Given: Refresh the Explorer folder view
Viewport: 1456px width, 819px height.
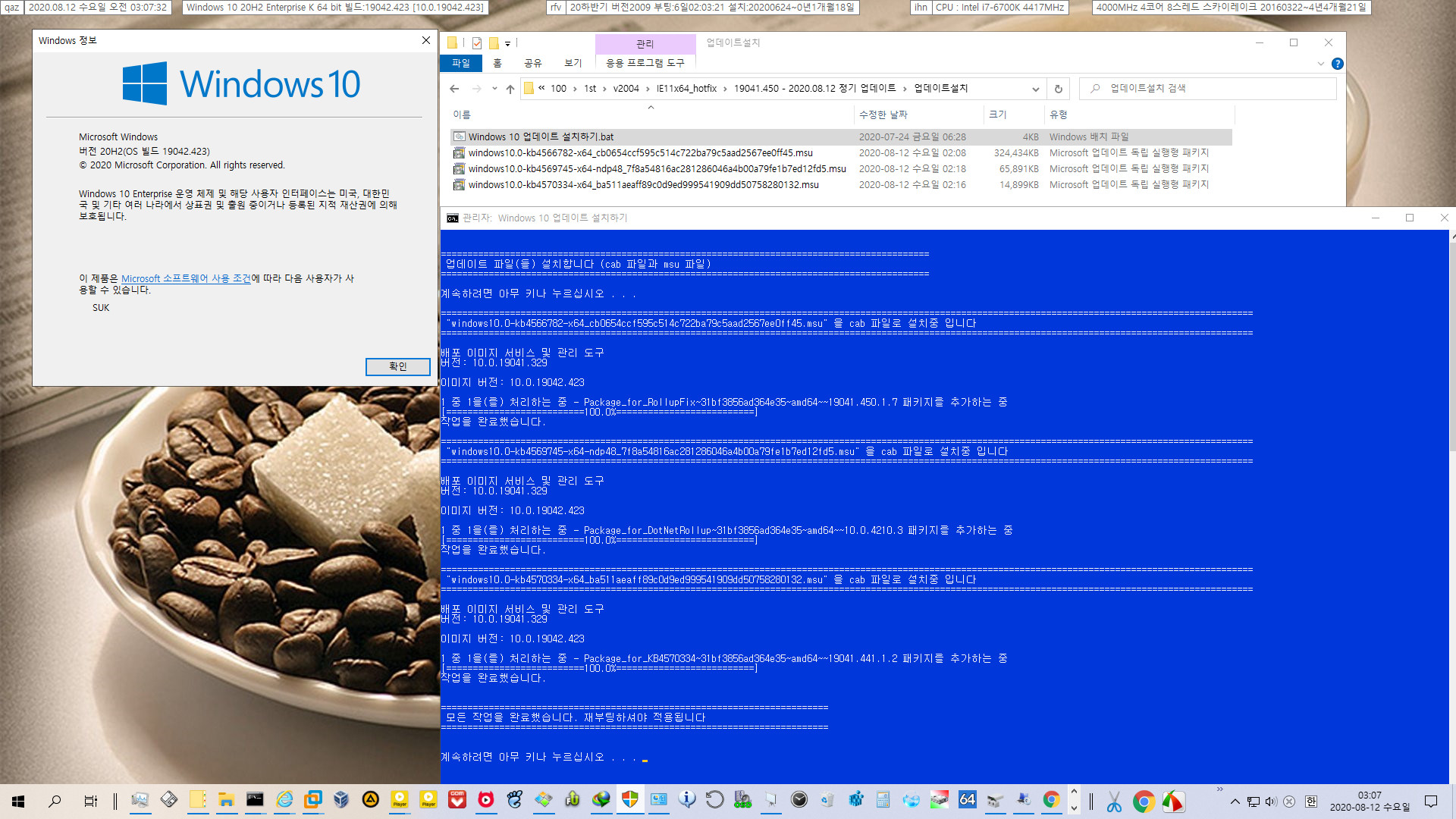Looking at the screenshot, I should coord(1059,89).
